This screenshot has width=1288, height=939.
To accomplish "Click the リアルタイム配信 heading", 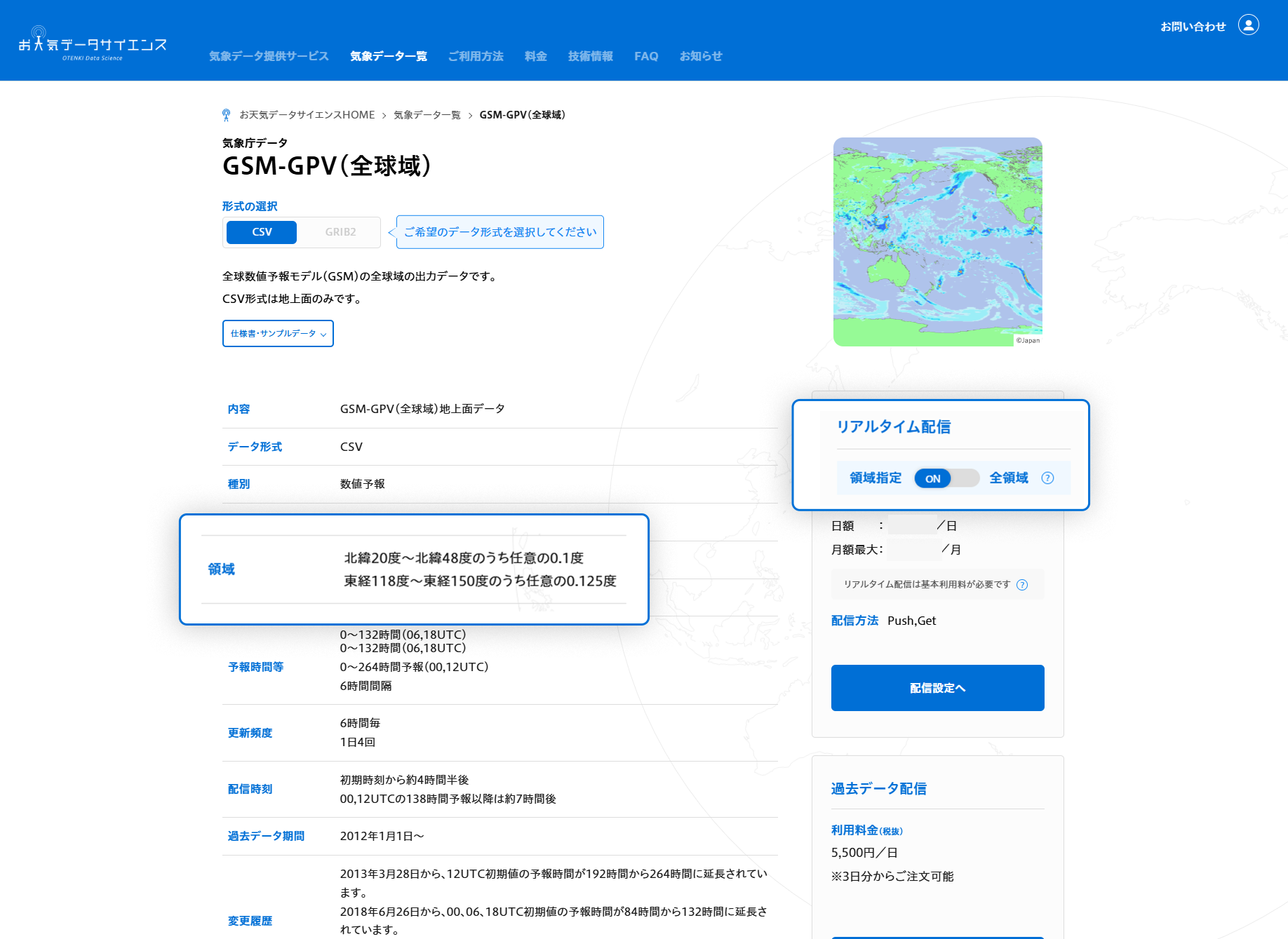I will pyautogui.click(x=893, y=427).
